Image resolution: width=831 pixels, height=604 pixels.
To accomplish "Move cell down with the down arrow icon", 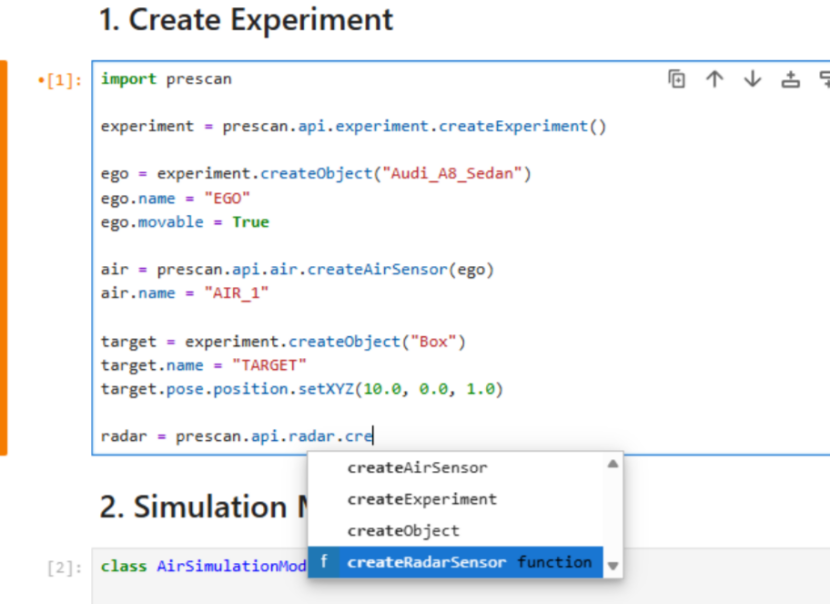I will click(x=752, y=79).
